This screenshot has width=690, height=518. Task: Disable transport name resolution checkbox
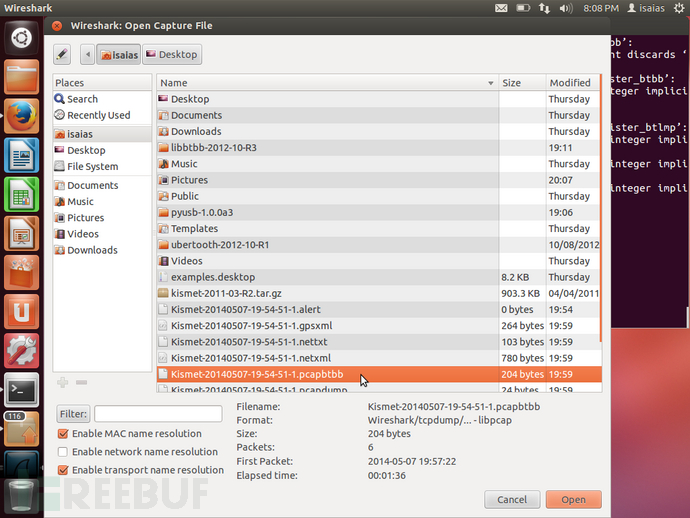[63, 470]
